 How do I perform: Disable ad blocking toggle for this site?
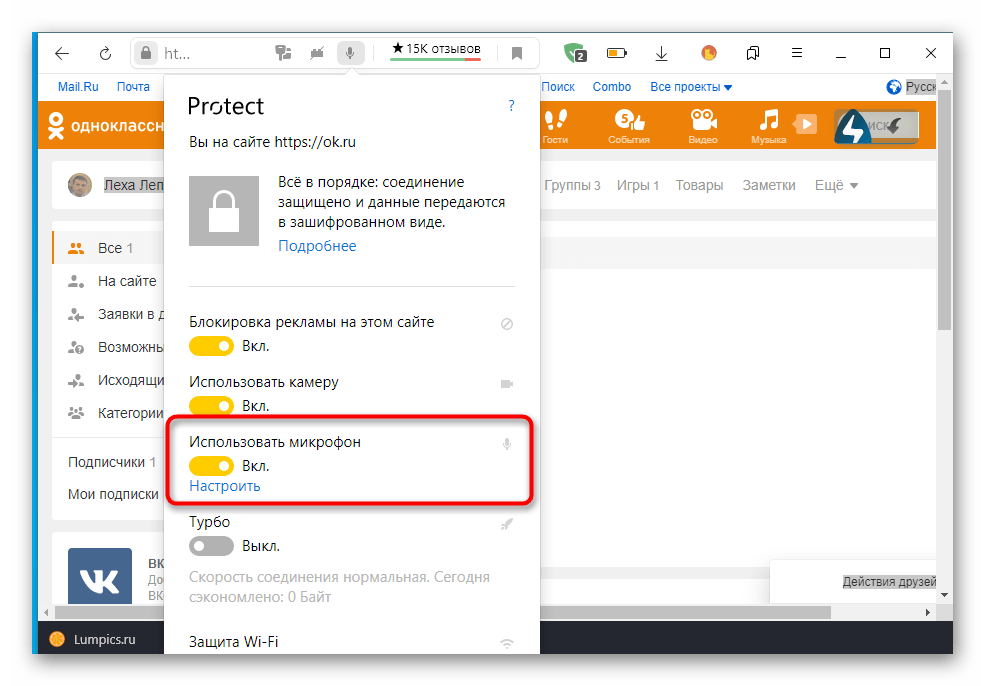pyautogui.click(x=211, y=346)
